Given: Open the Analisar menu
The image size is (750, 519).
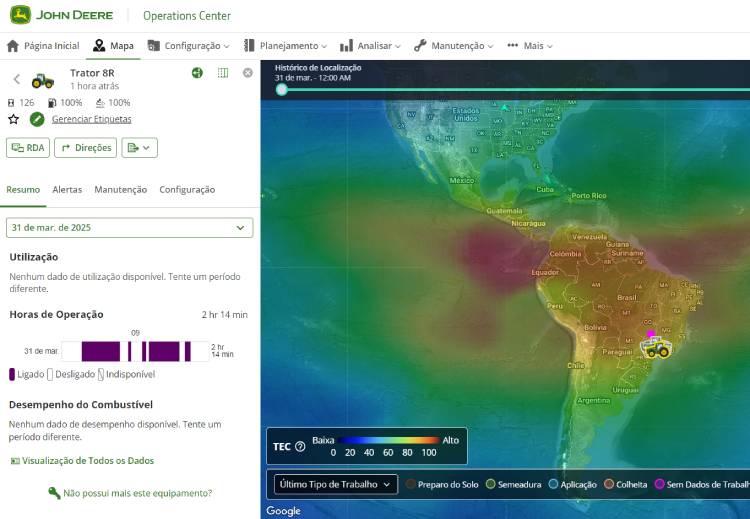Looking at the screenshot, I should [x=370, y=46].
